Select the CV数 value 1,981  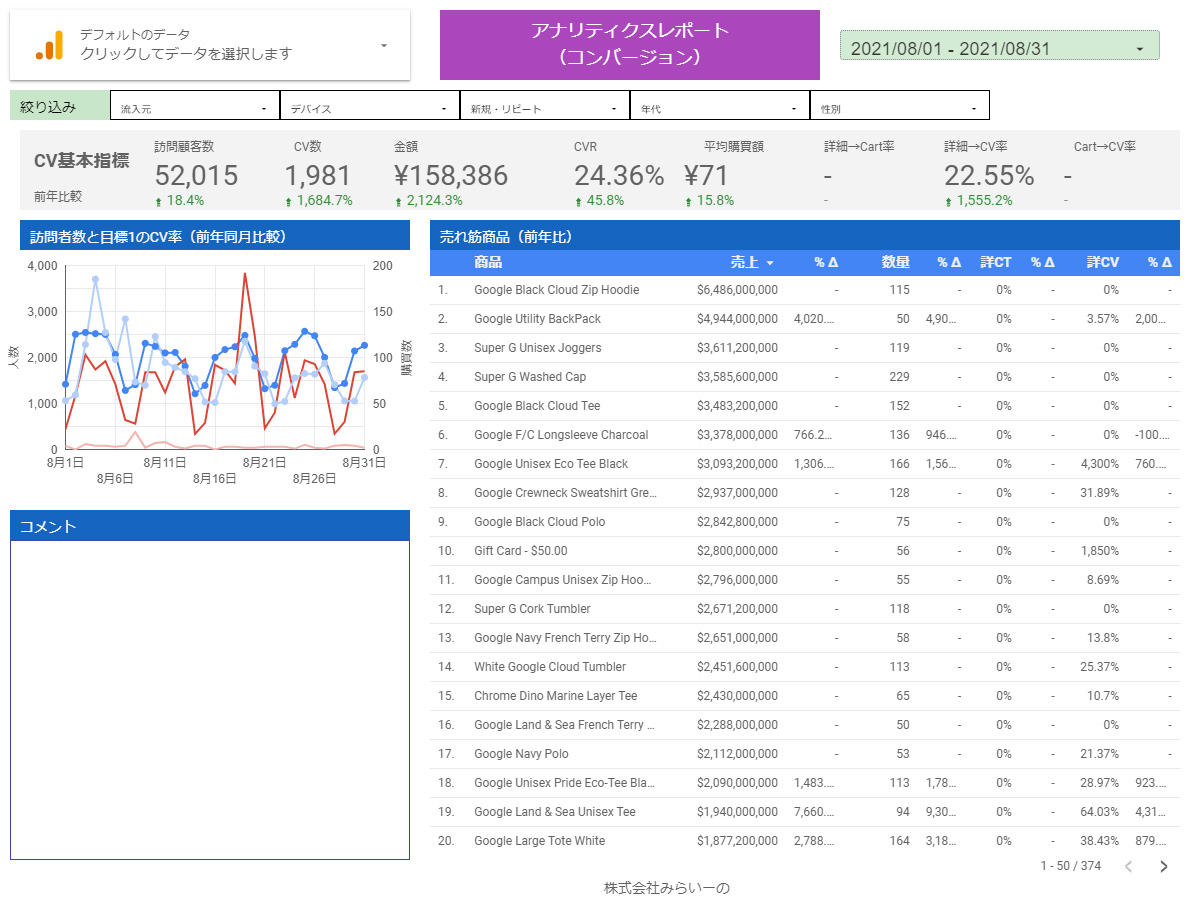[319, 176]
